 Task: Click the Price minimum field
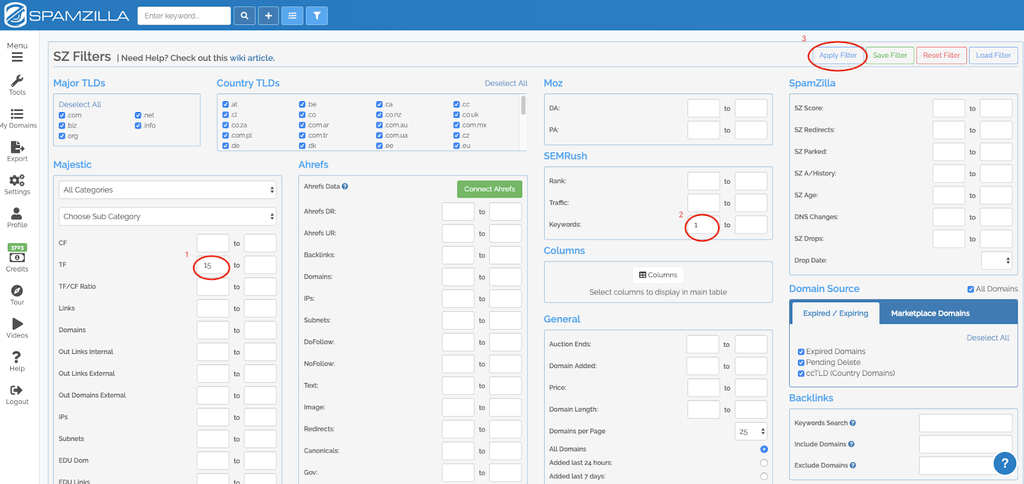coord(704,388)
